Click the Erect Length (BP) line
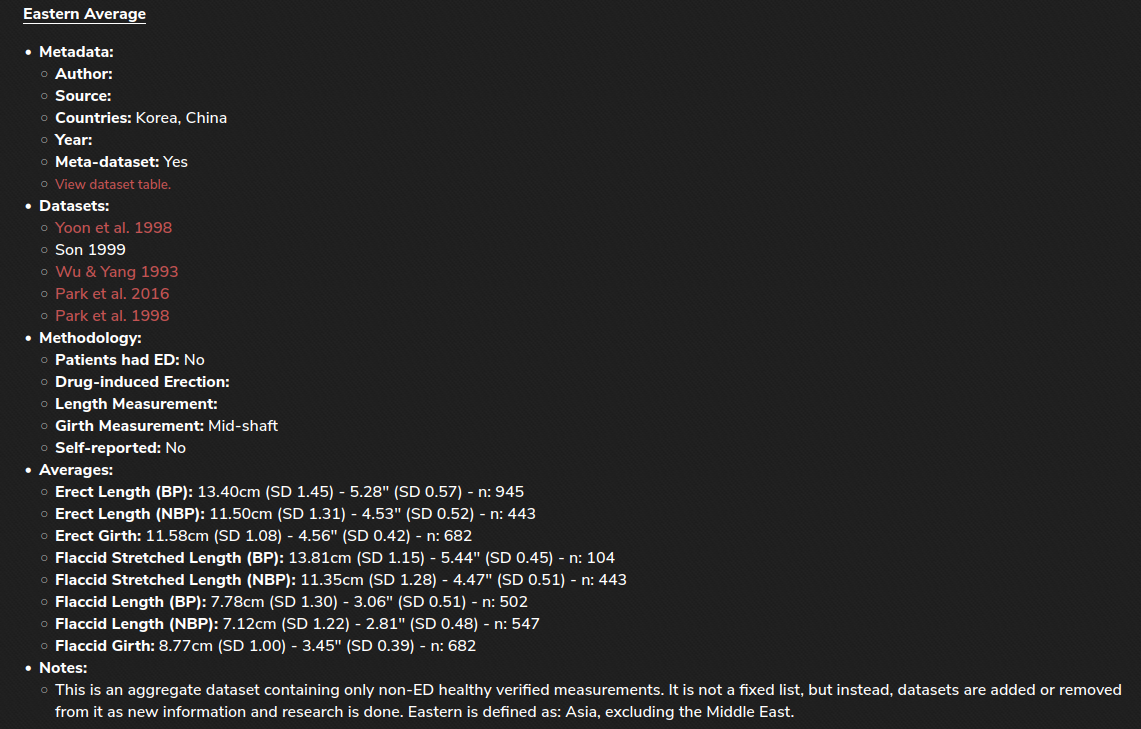The image size is (1141, 729). [x=290, y=492]
